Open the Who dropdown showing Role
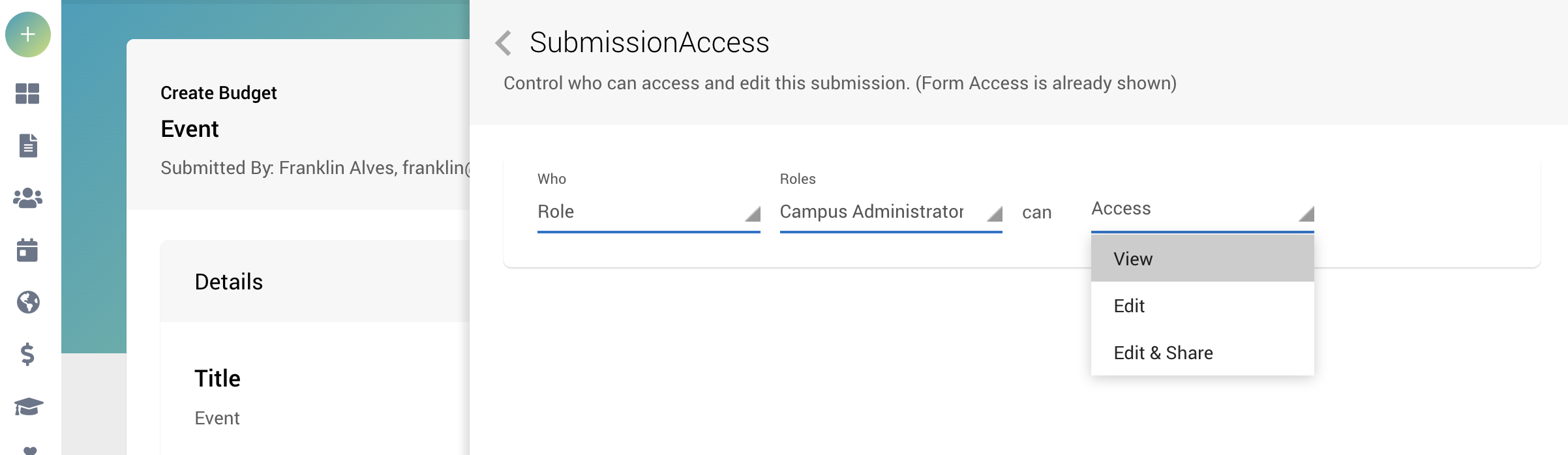Viewport: 1568px width, 455px height. tap(649, 212)
